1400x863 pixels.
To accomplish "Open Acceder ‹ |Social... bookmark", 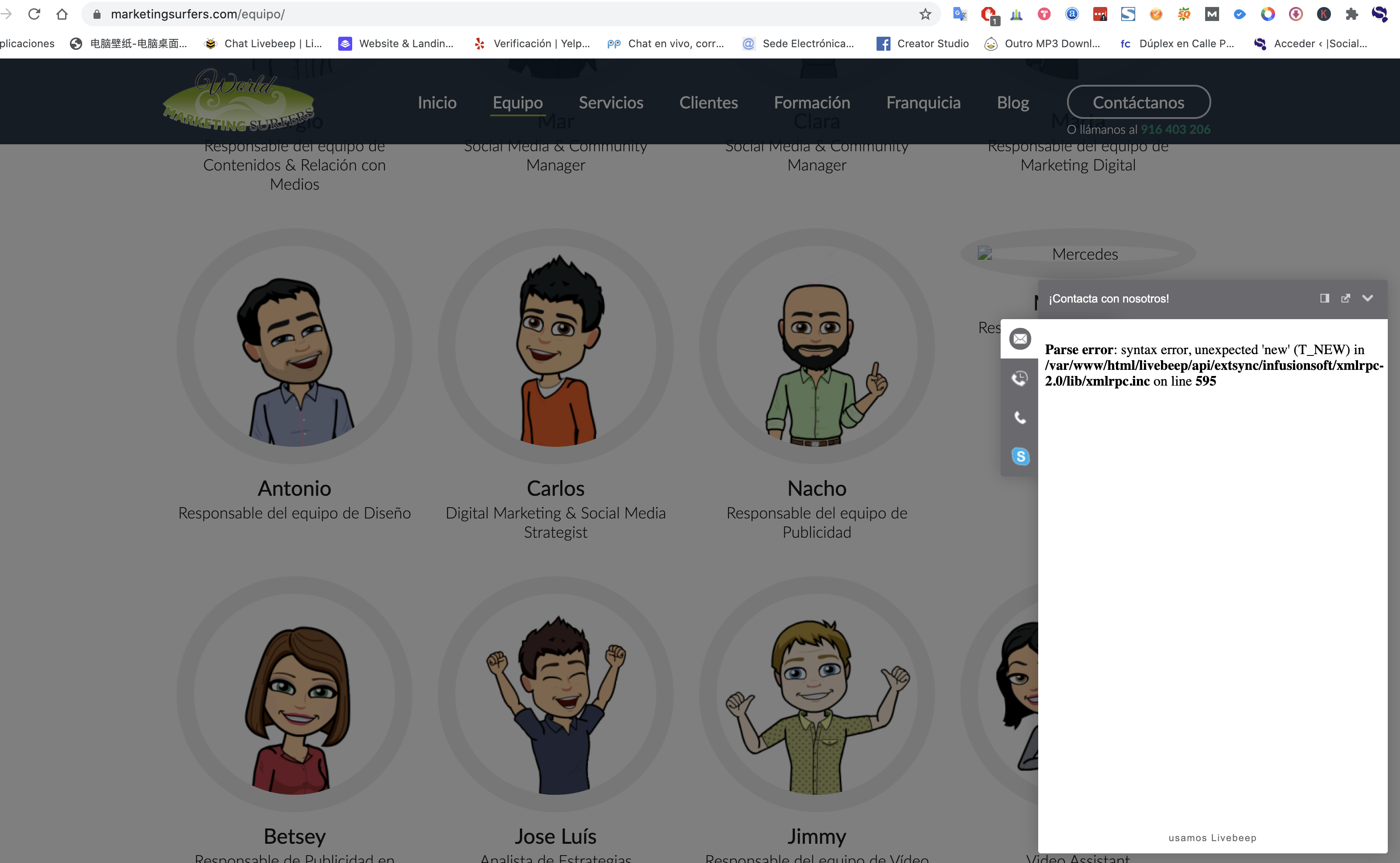I will pos(1311,43).
